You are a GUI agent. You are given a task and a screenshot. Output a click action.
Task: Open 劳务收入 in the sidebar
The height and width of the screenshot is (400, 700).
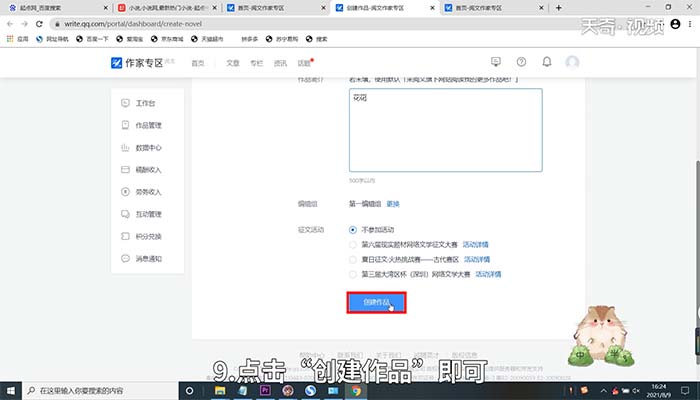point(142,192)
